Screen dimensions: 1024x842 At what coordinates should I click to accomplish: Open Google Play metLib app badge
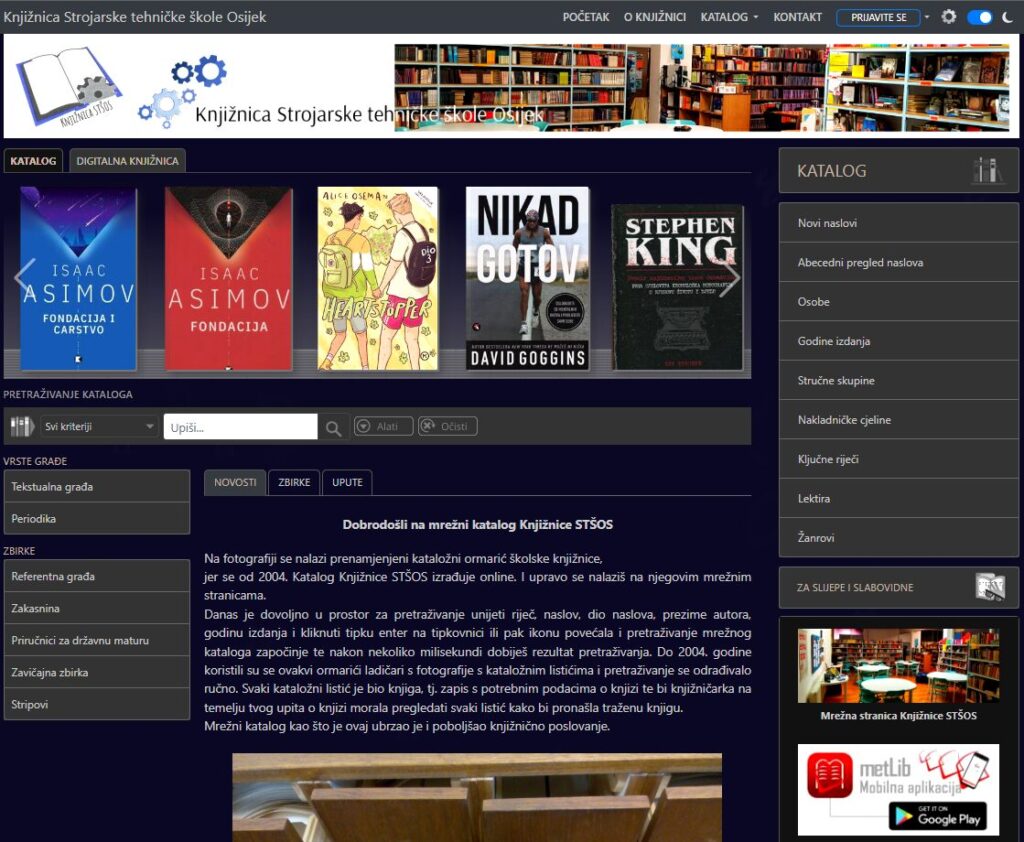coord(937,816)
